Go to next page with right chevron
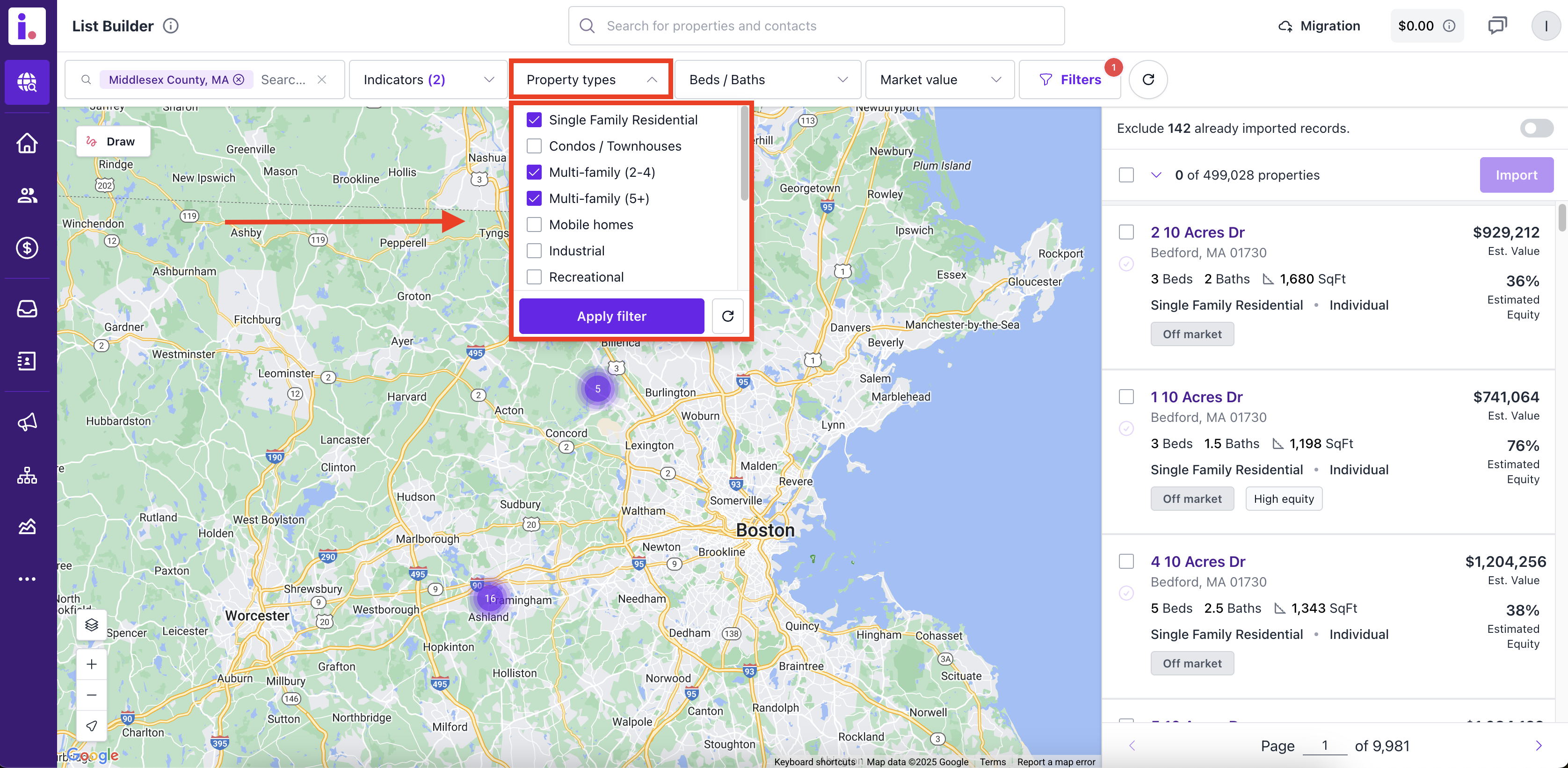This screenshot has width=1568, height=768. click(1539, 746)
